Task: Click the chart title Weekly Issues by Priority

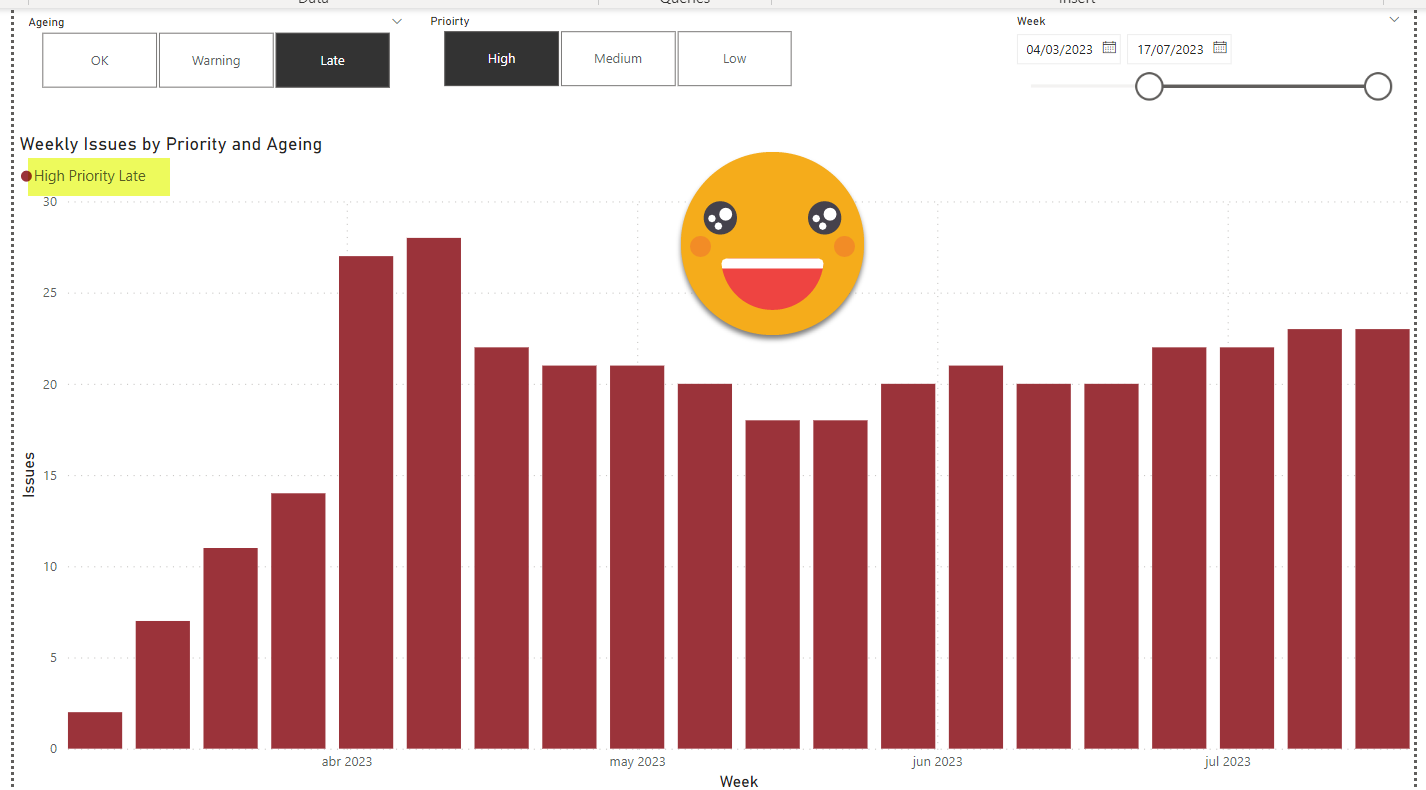Action: tap(171, 144)
